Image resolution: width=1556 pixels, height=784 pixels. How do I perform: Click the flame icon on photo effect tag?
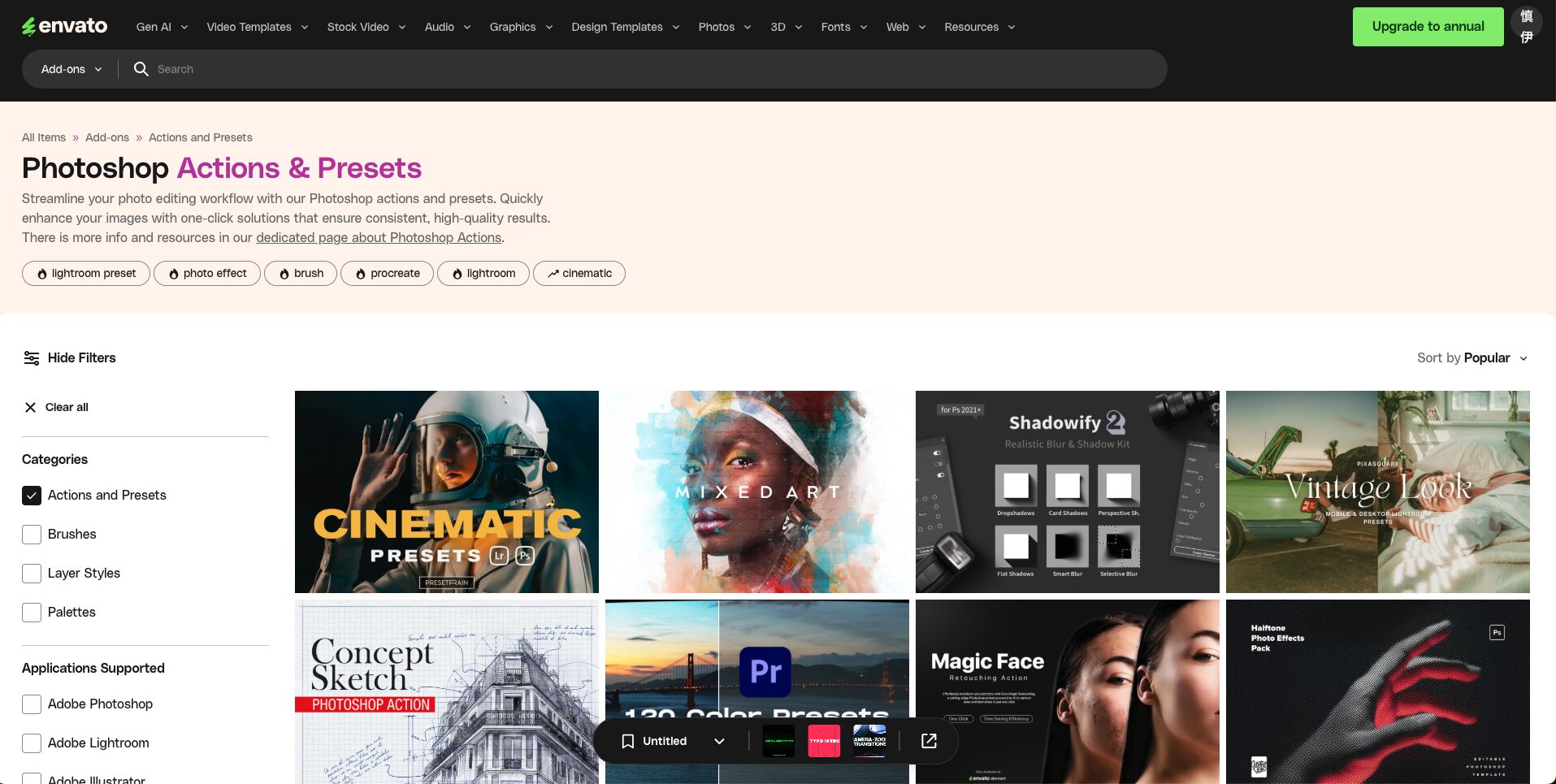coord(173,274)
